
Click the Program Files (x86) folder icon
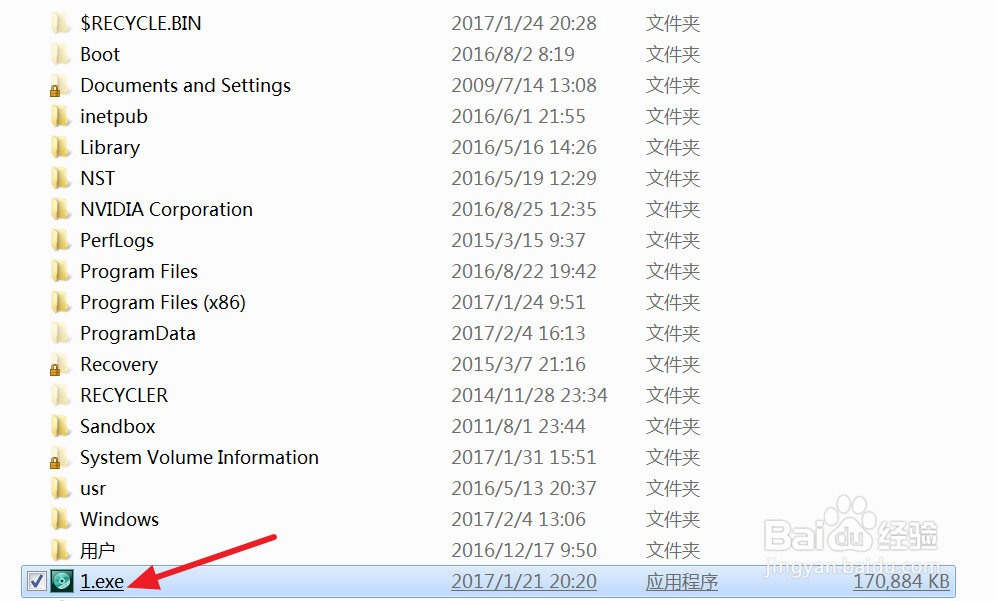(x=61, y=303)
